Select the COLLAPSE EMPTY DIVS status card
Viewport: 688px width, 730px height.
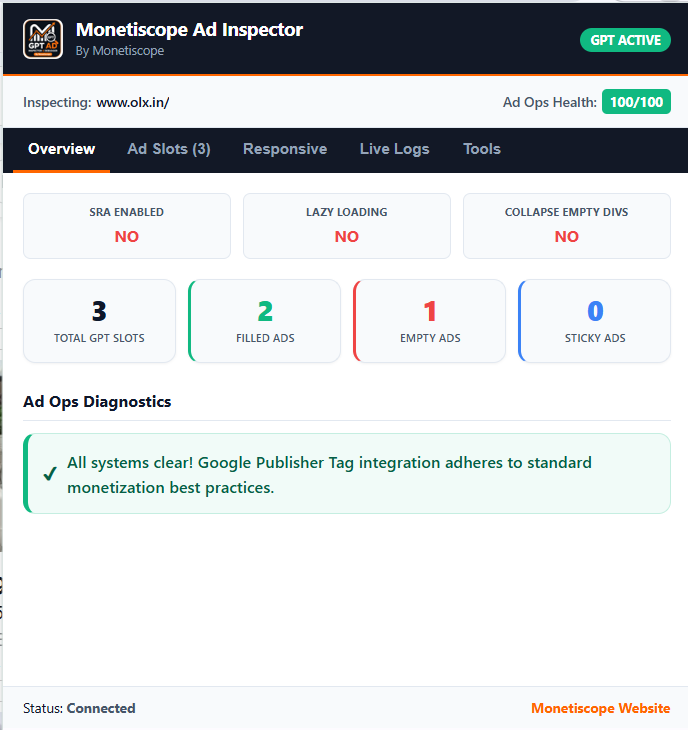567,226
